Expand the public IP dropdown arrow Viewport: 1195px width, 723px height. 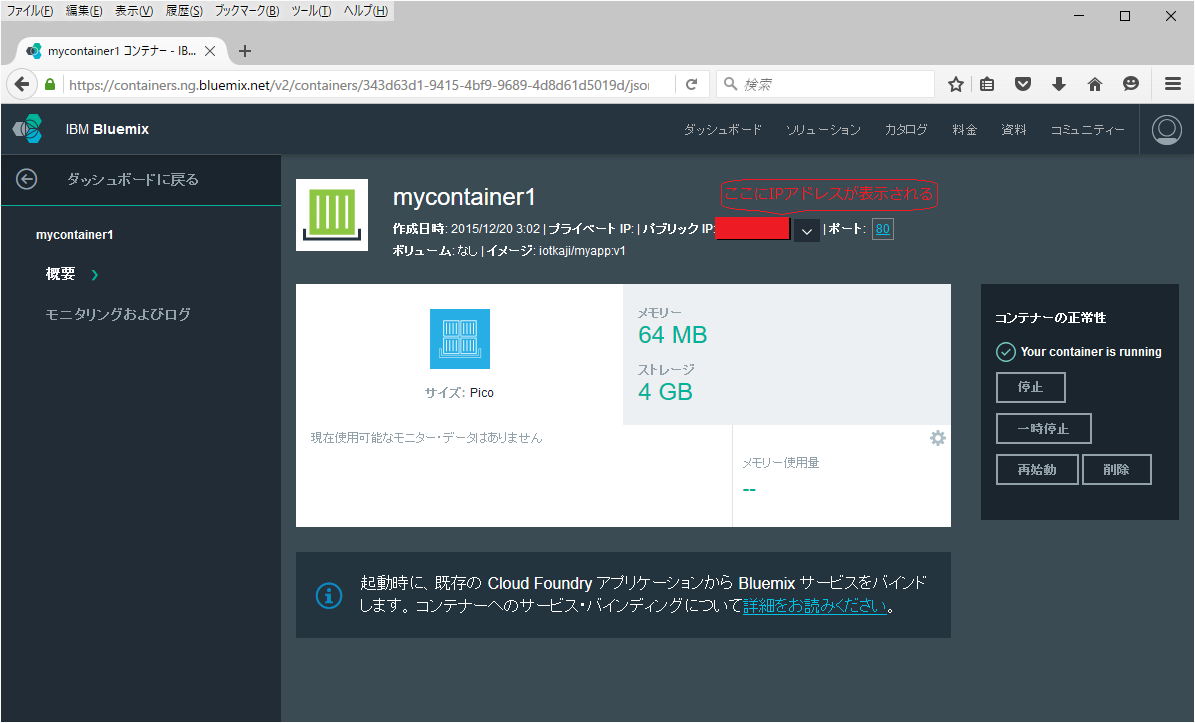pos(806,230)
